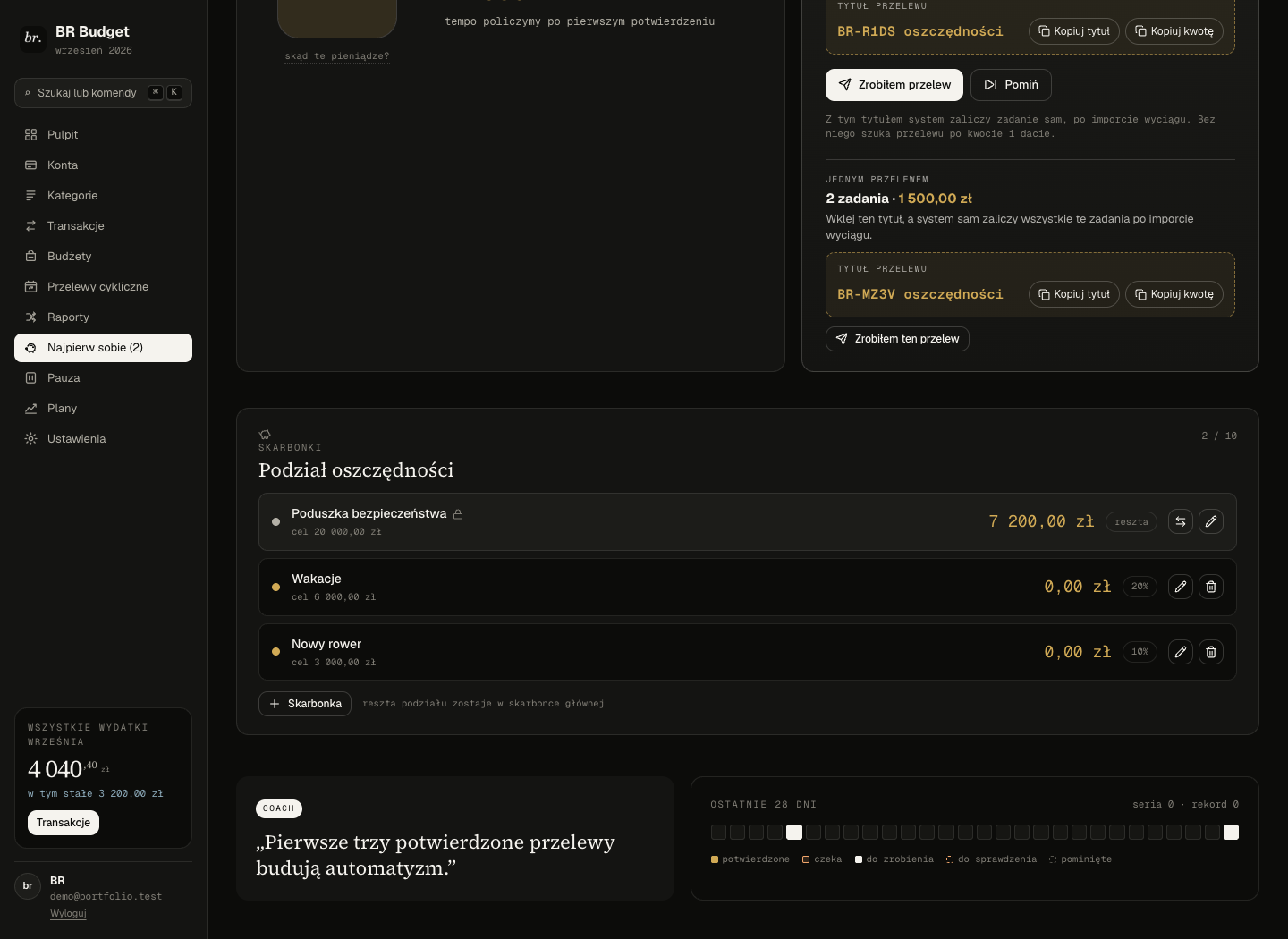1288x939 pixels.
Task: Click Pomiń to skip the task
Action: (x=1011, y=85)
